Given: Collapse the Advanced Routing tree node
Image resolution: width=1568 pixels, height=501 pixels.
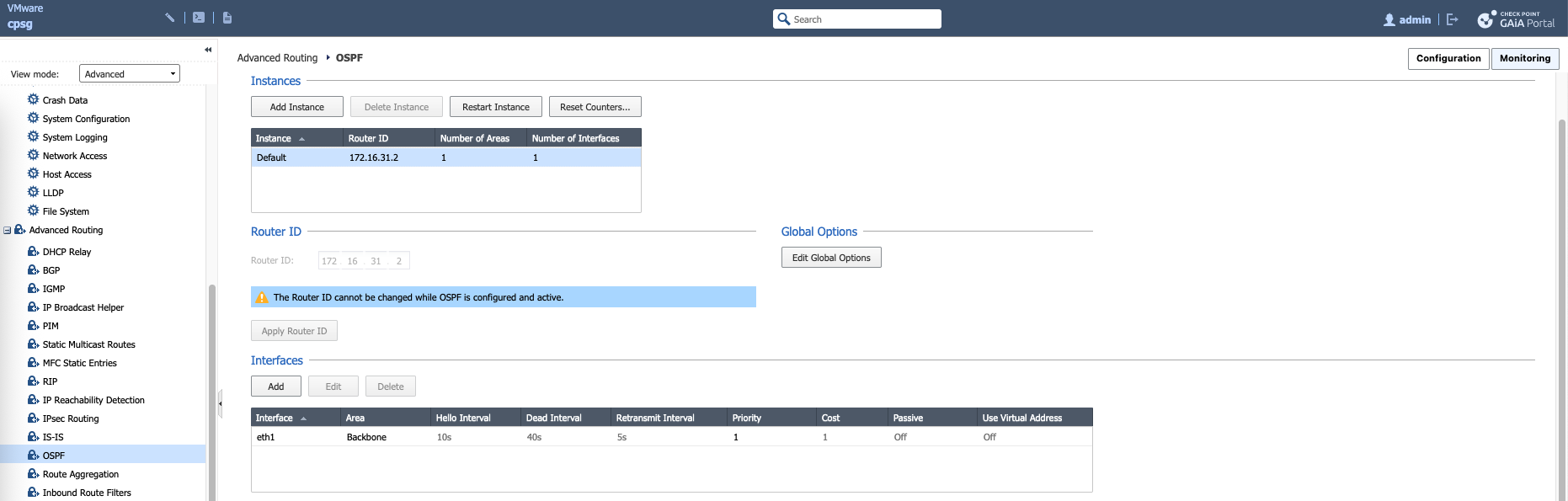Looking at the screenshot, I should [8, 230].
